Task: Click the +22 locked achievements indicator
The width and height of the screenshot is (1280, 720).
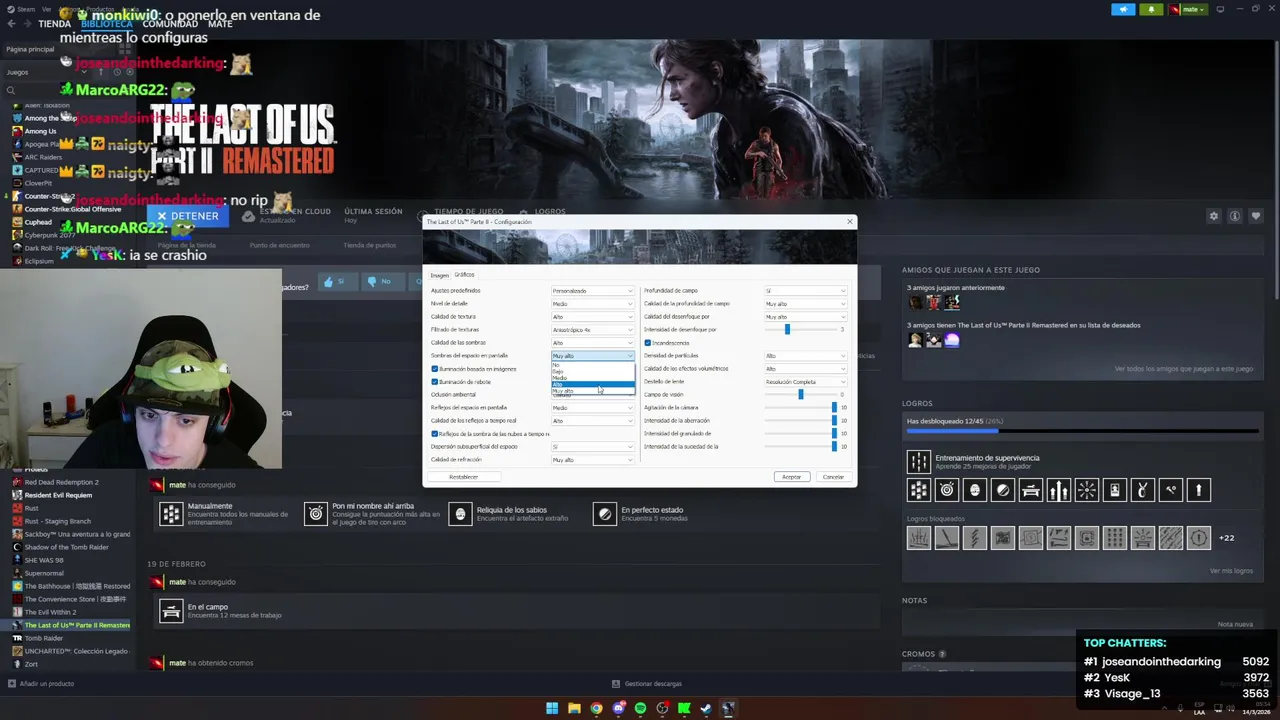Action: (1226, 538)
